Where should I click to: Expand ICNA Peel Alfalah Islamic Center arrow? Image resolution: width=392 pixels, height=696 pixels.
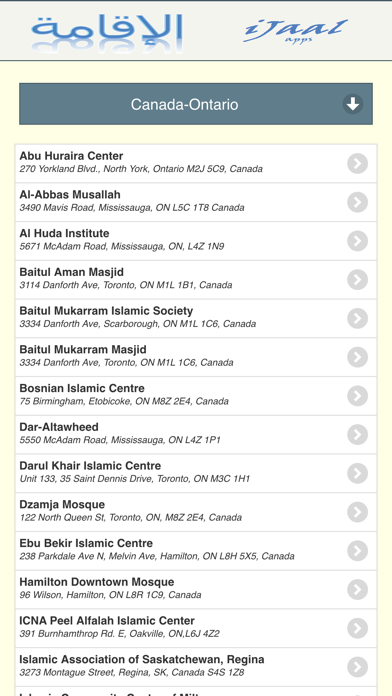[x=357, y=628]
